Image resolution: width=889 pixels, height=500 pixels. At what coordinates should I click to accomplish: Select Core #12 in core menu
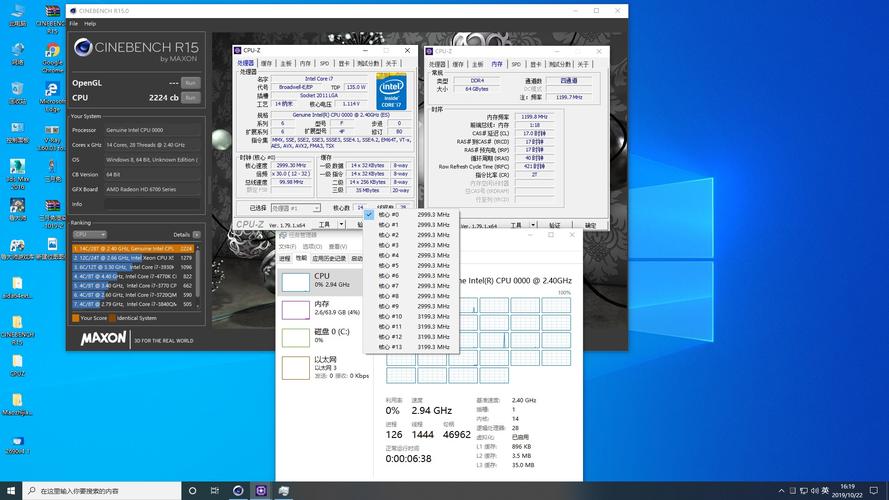click(x=410, y=337)
